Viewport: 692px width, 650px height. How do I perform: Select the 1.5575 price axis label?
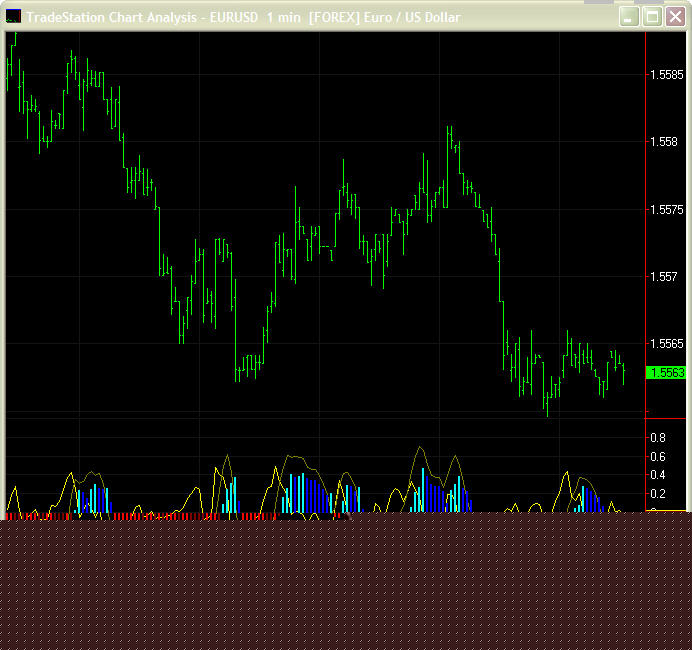click(667, 210)
